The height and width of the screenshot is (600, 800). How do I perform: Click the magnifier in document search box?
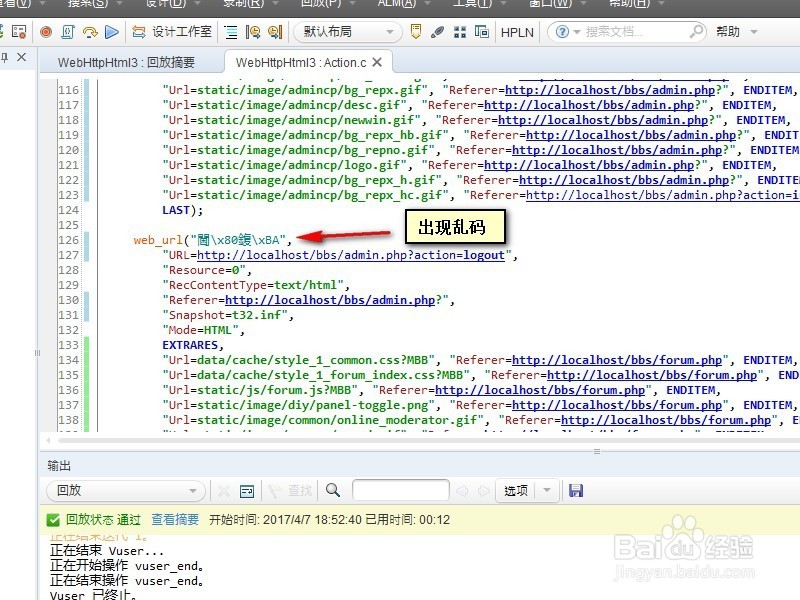coord(696,32)
